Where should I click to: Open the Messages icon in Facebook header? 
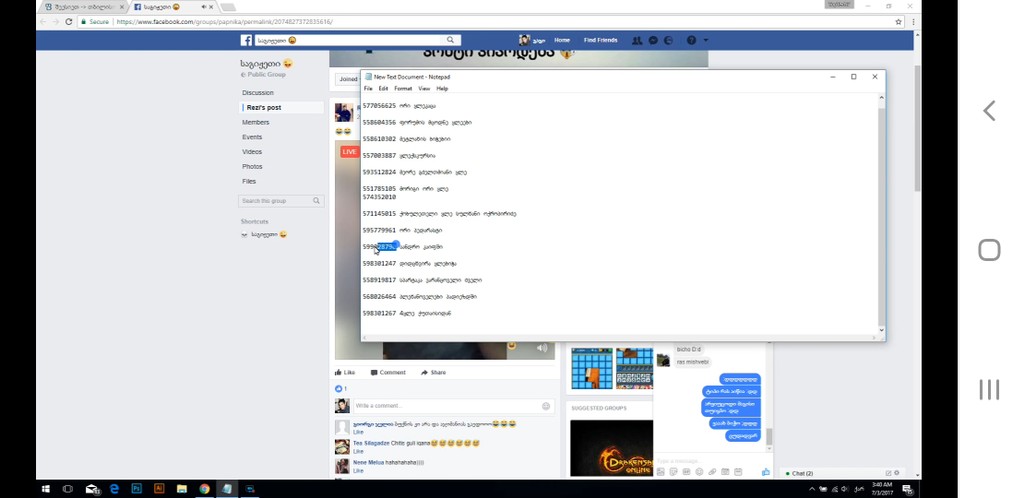point(652,40)
